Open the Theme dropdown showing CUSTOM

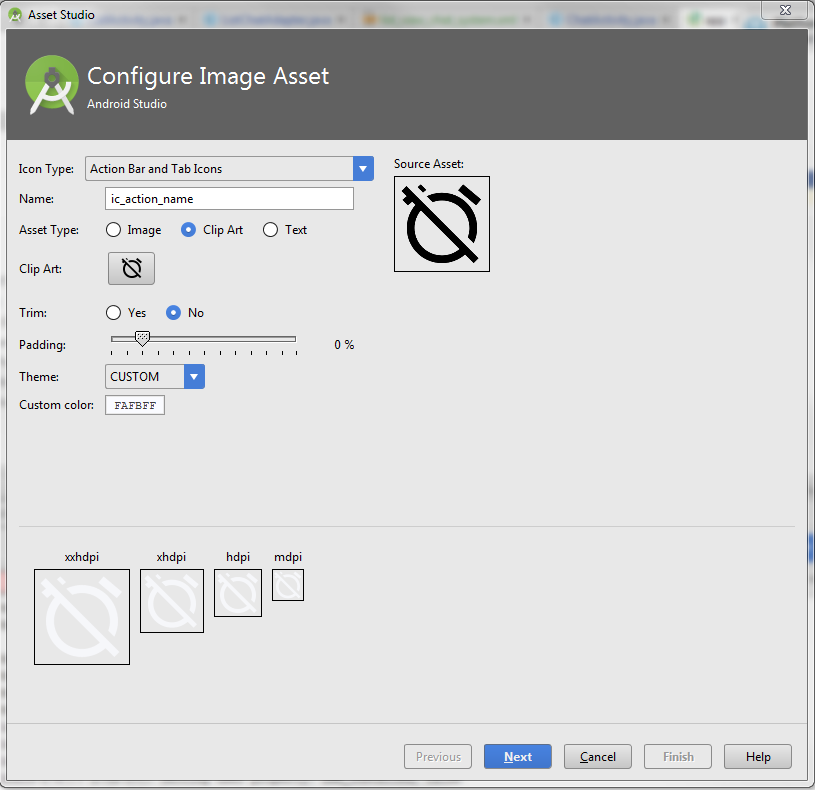click(193, 376)
